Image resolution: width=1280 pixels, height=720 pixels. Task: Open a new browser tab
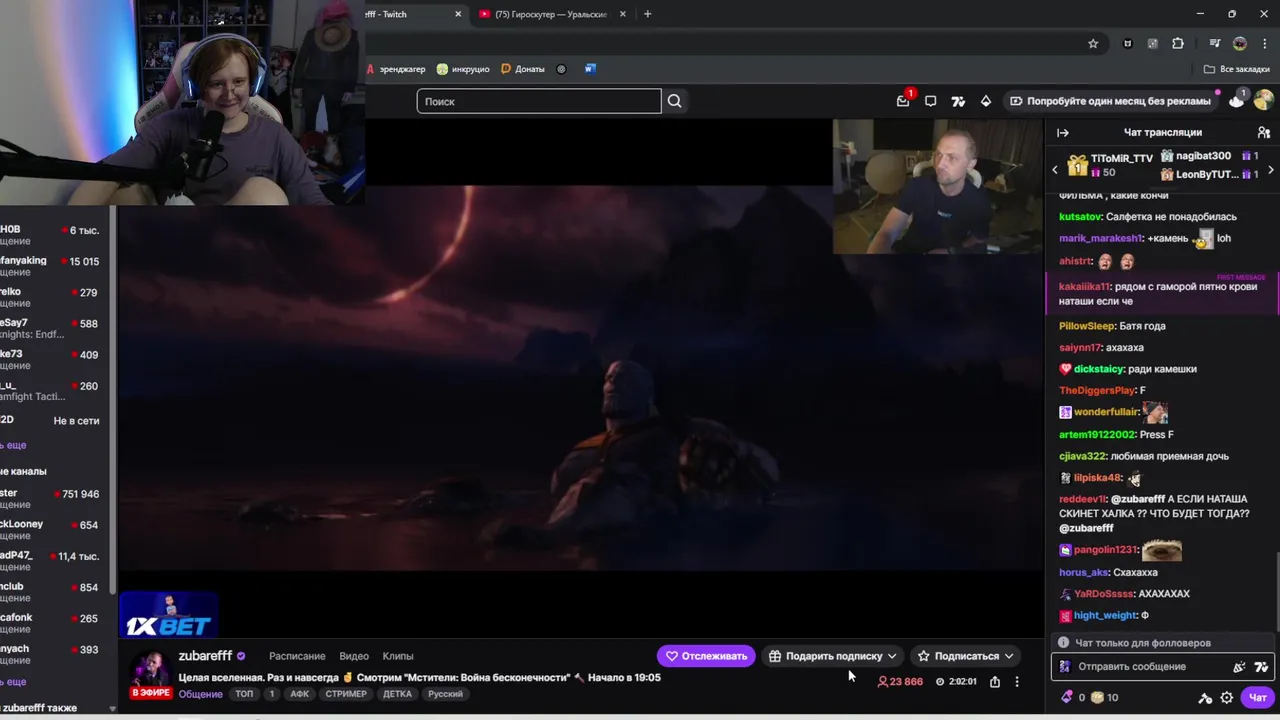(647, 14)
